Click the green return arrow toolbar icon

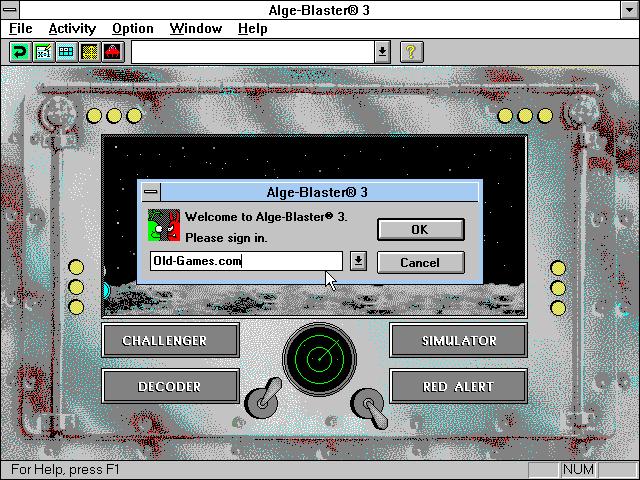tap(20, 52)
